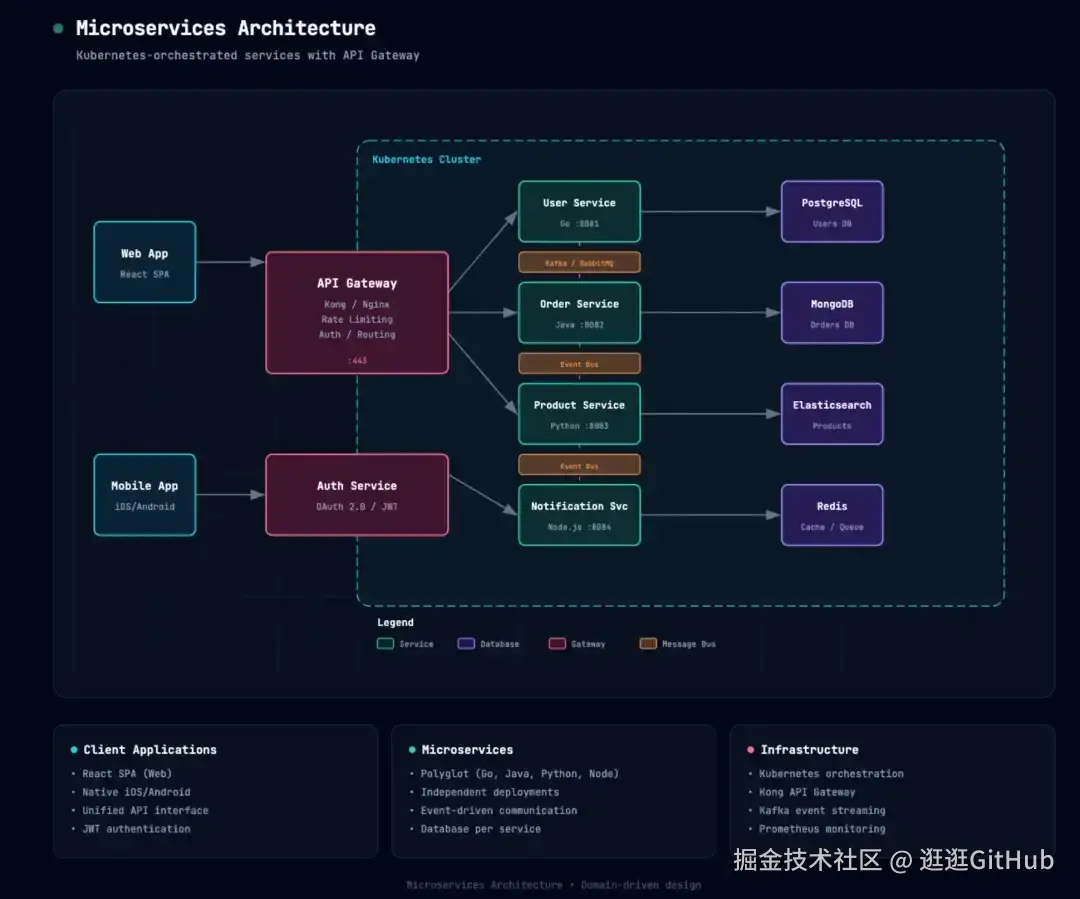Select the Redis cache node
The image size is (1080, 899).
pyautogui.click(x=832, y=515)
